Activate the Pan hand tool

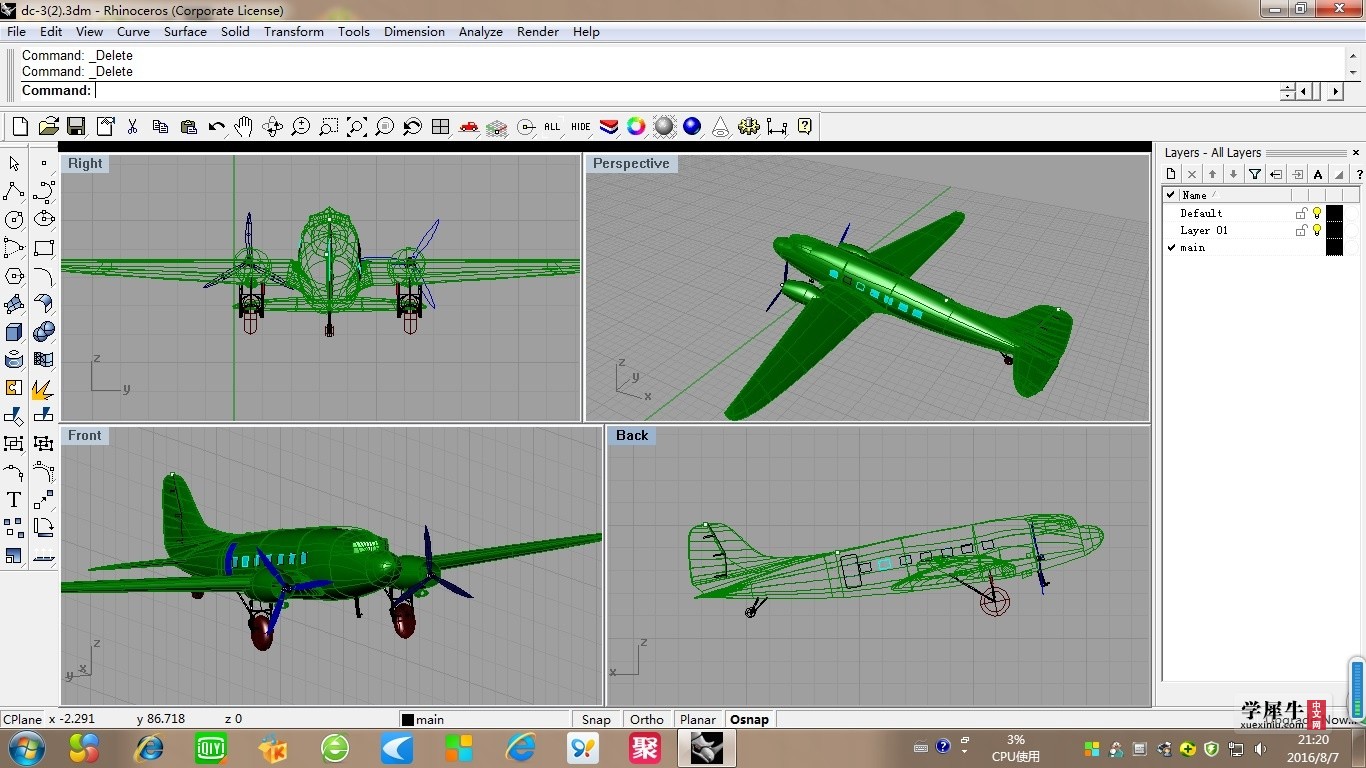pos(244,127)
